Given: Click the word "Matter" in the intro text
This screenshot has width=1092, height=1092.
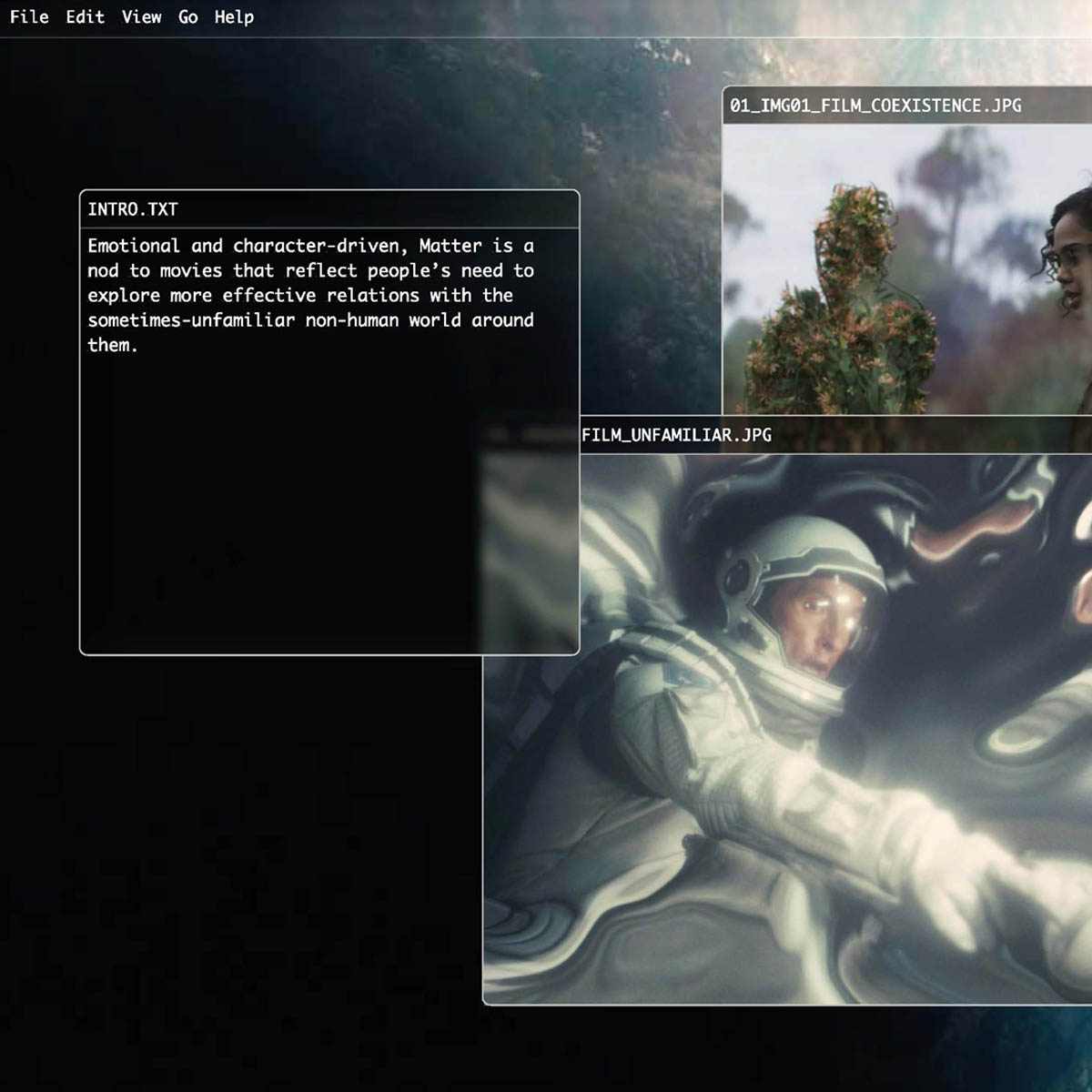Looking at the screenshot, I should 450,246.
